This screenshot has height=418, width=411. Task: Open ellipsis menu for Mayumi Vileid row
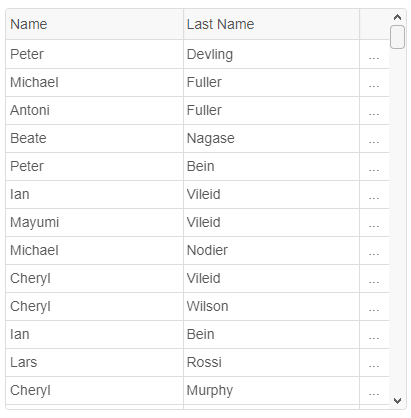point(374,223)
